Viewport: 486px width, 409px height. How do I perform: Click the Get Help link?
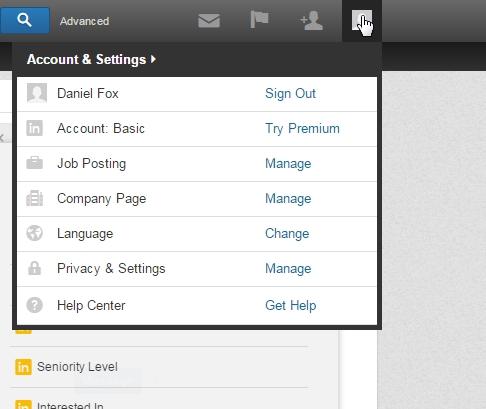tap(291, 306)
